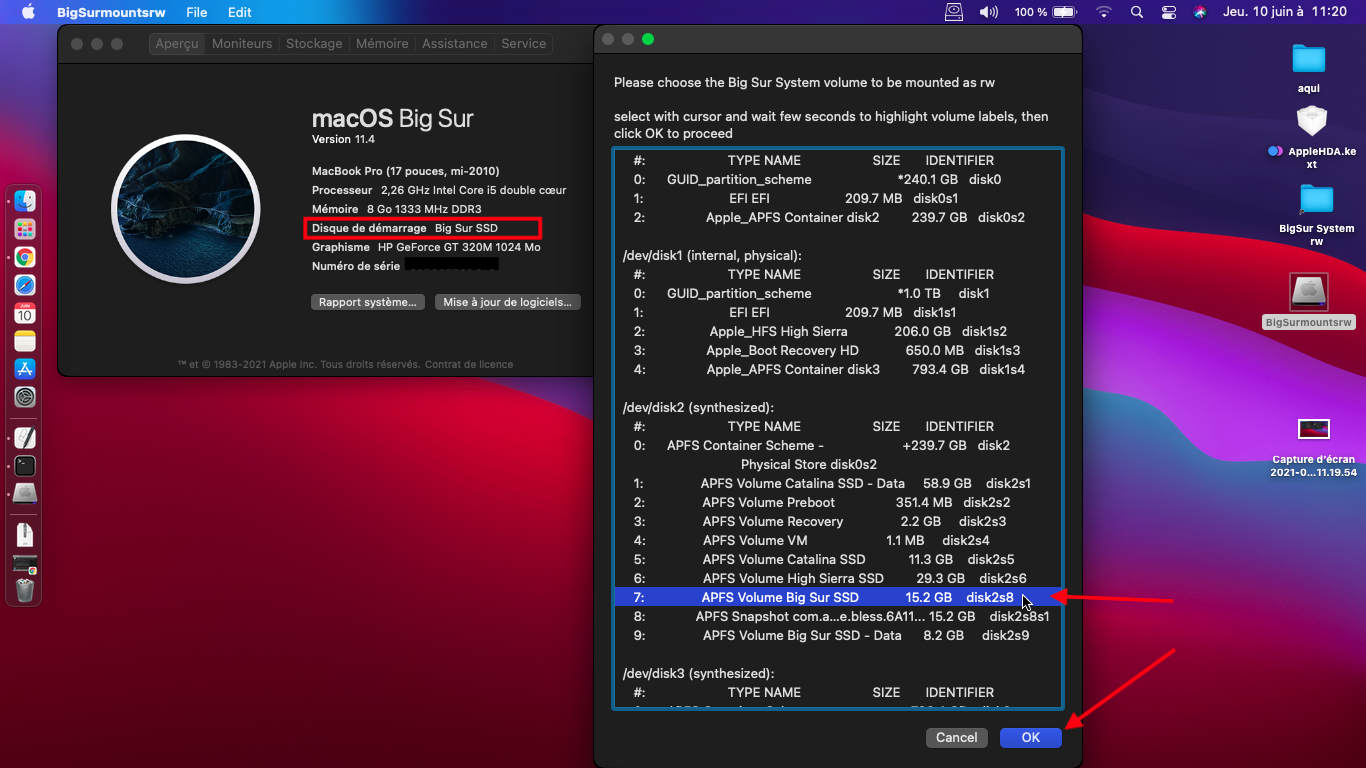Open App Store from the Dock

click(x=25, y=369)
